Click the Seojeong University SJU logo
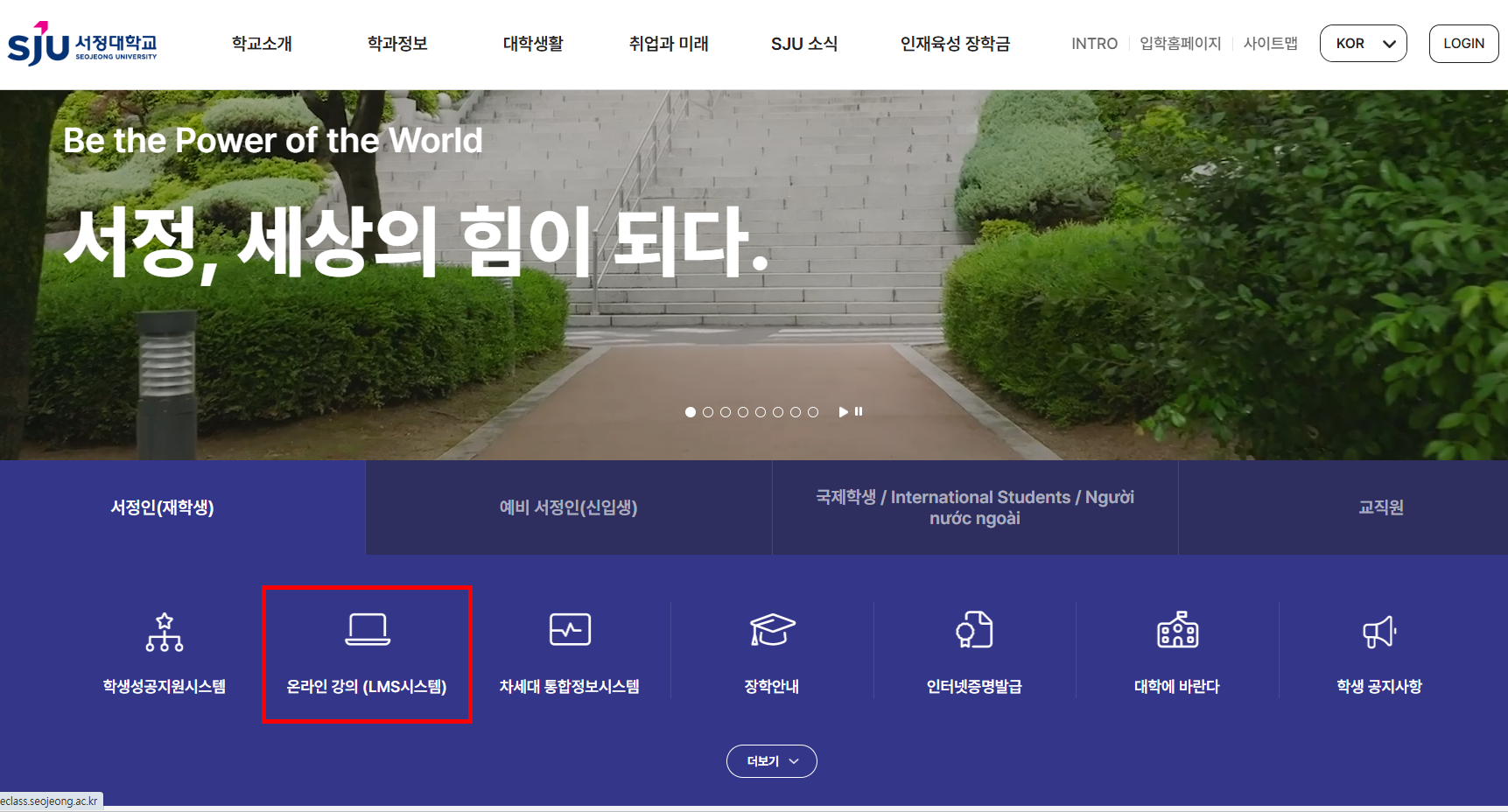This screenshot has height=812, width=1508. pos(82,44)
